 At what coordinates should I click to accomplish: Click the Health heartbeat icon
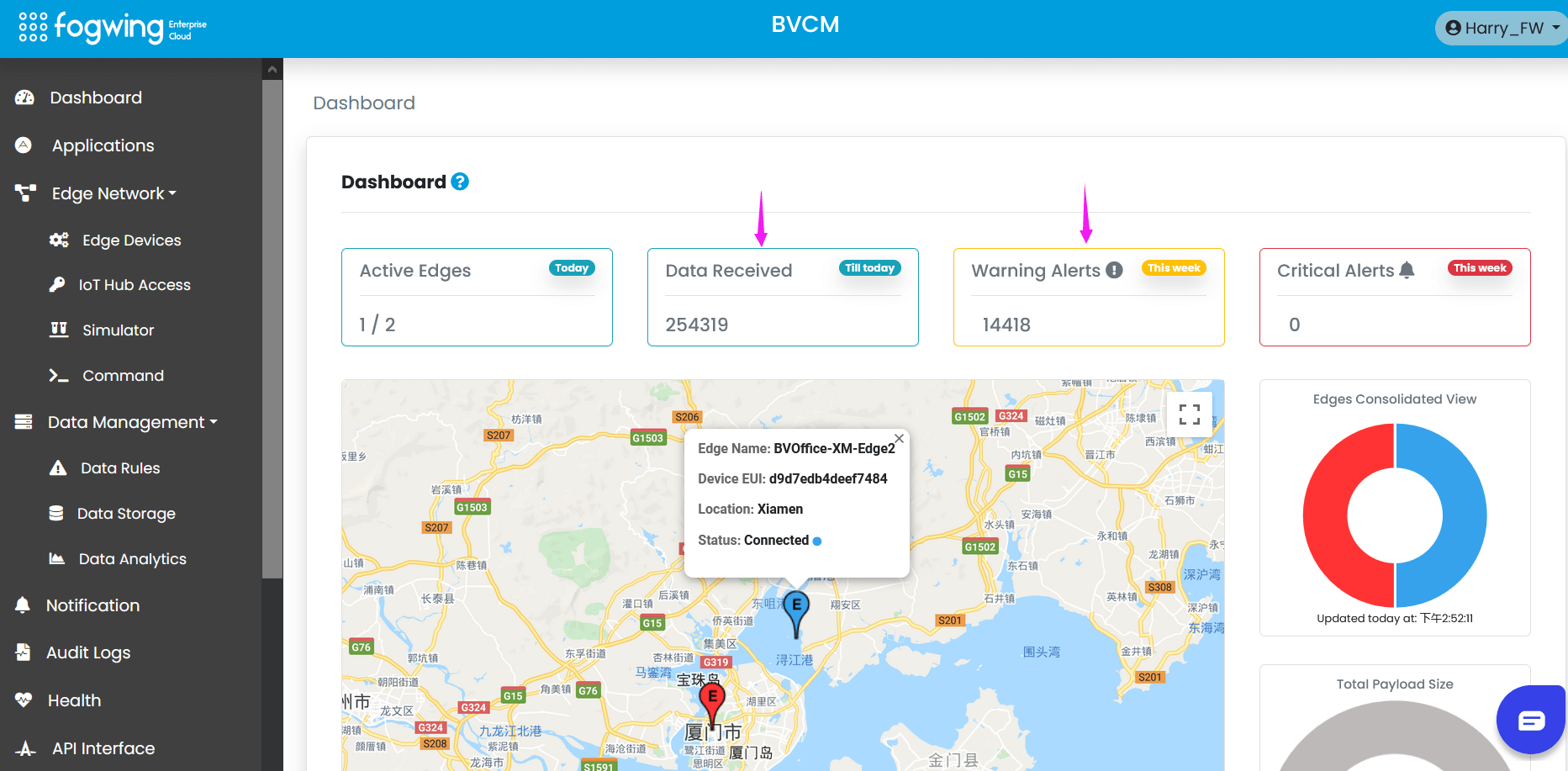click(24, 700)
